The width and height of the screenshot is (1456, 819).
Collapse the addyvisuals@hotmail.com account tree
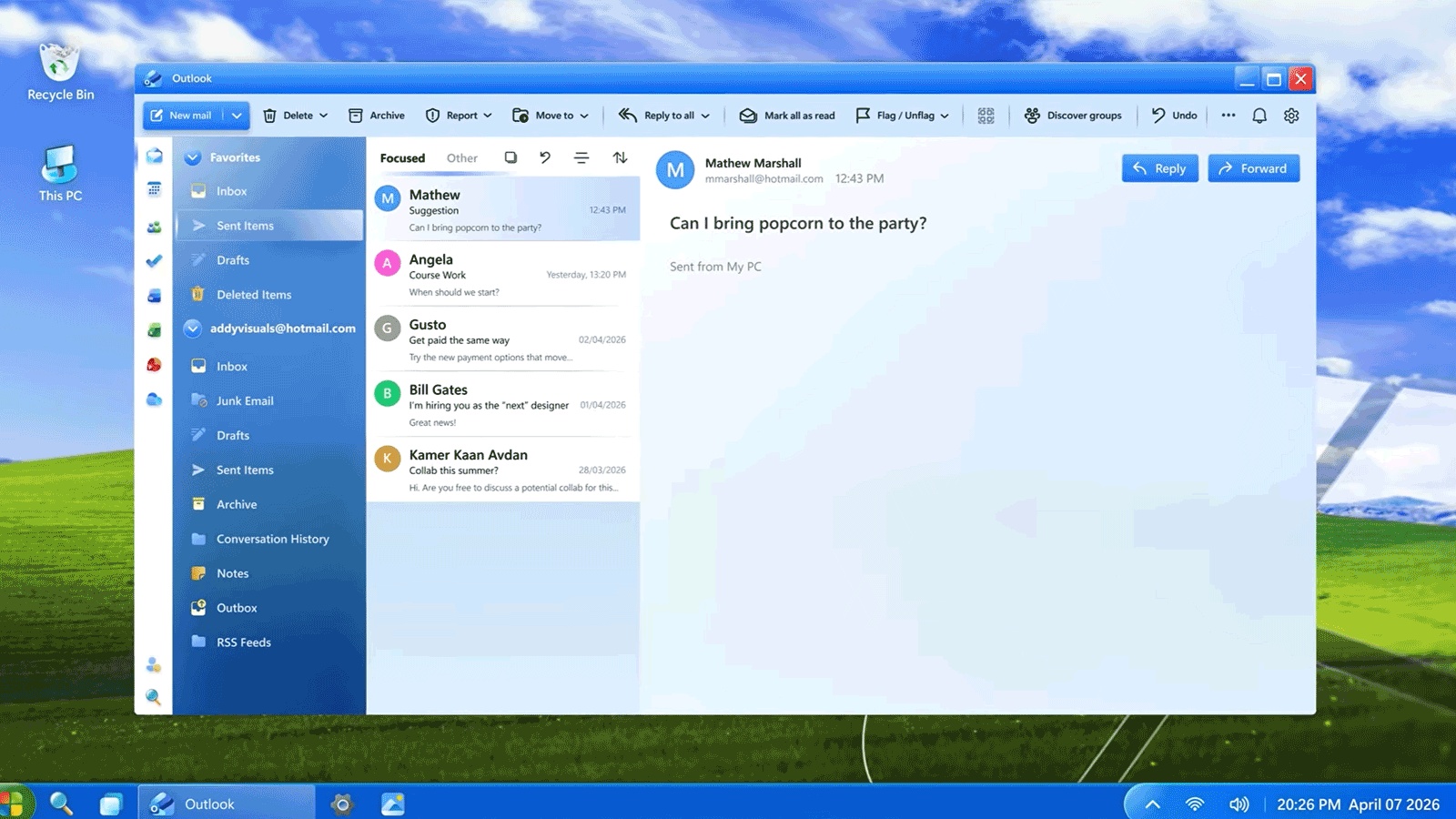click(193, 329)
